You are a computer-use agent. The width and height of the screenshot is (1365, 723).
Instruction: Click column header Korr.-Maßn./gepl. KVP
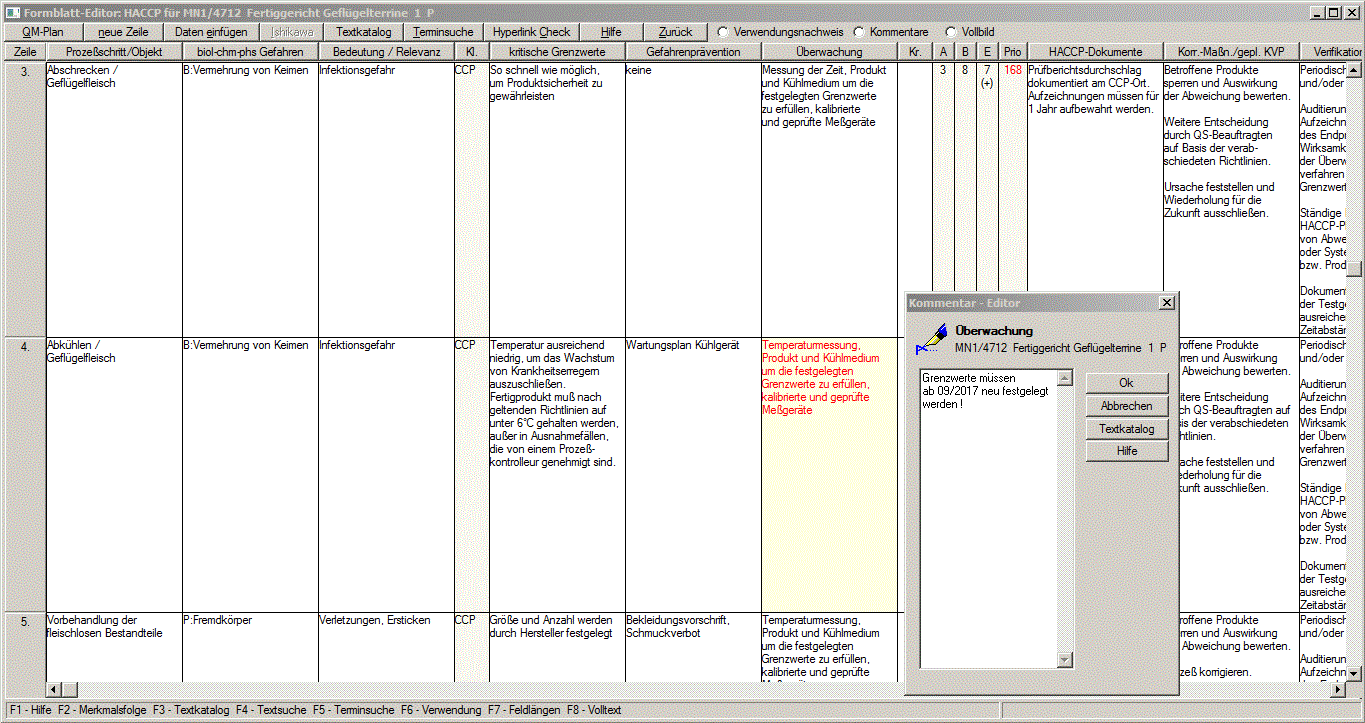tap(1231, 52)
